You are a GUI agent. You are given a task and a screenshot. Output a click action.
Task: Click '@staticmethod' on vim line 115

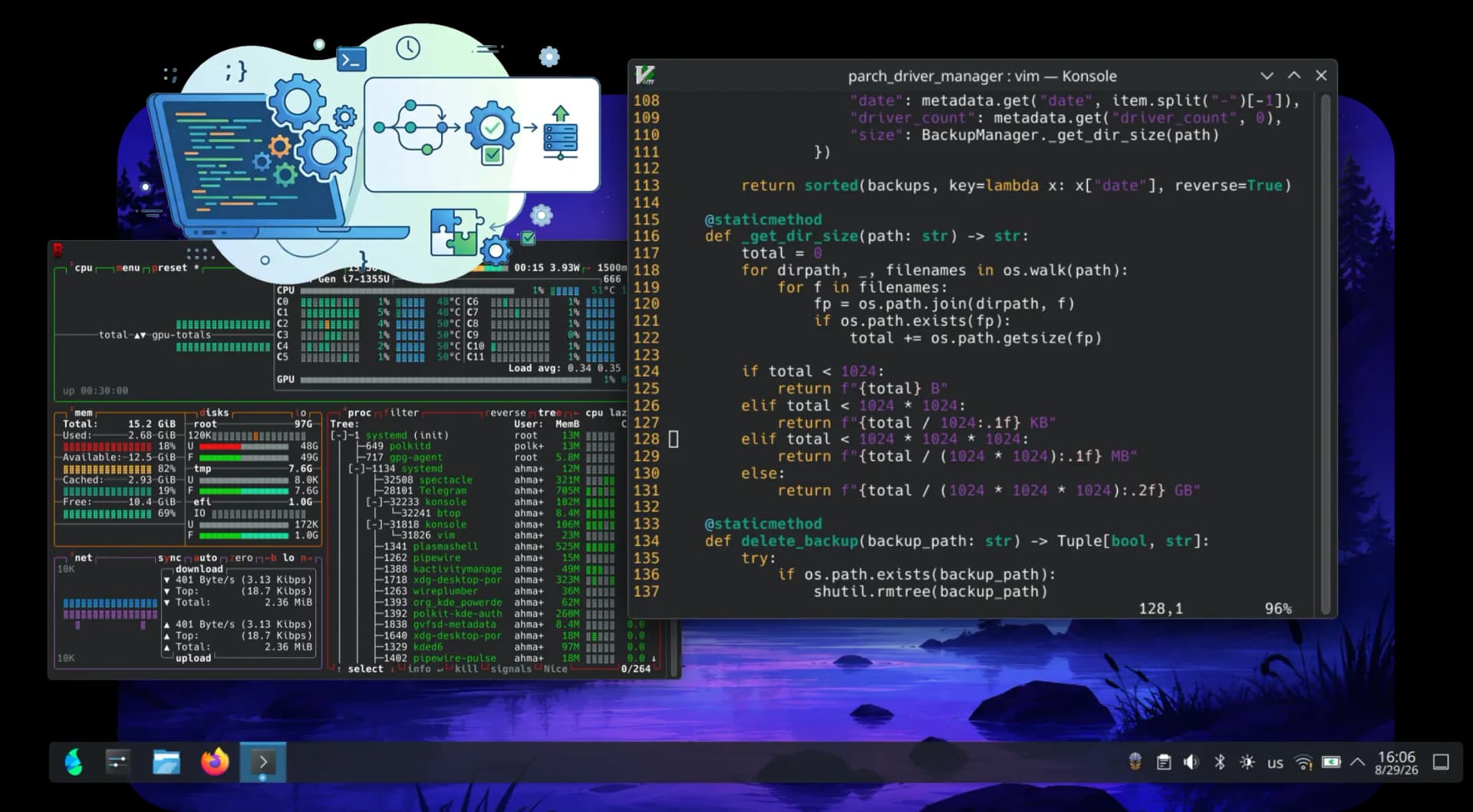pos(763,219)
